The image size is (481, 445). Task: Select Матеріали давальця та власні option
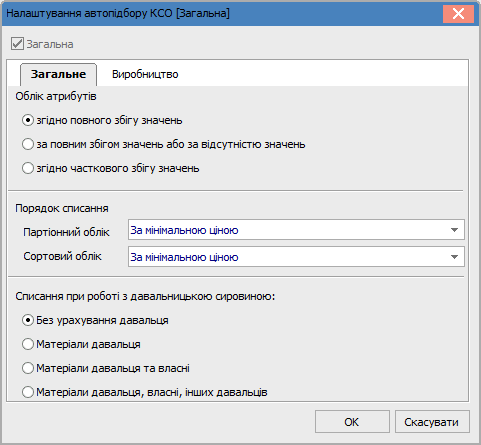coord(28,368)
